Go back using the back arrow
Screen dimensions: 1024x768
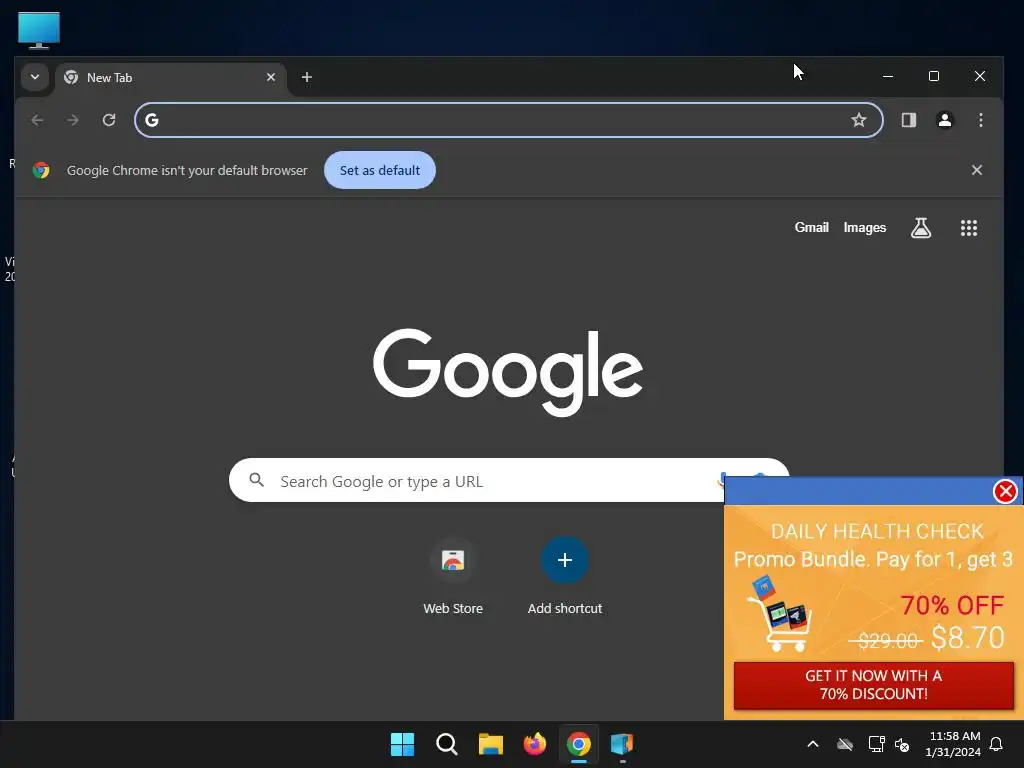[x=37, y=120]
